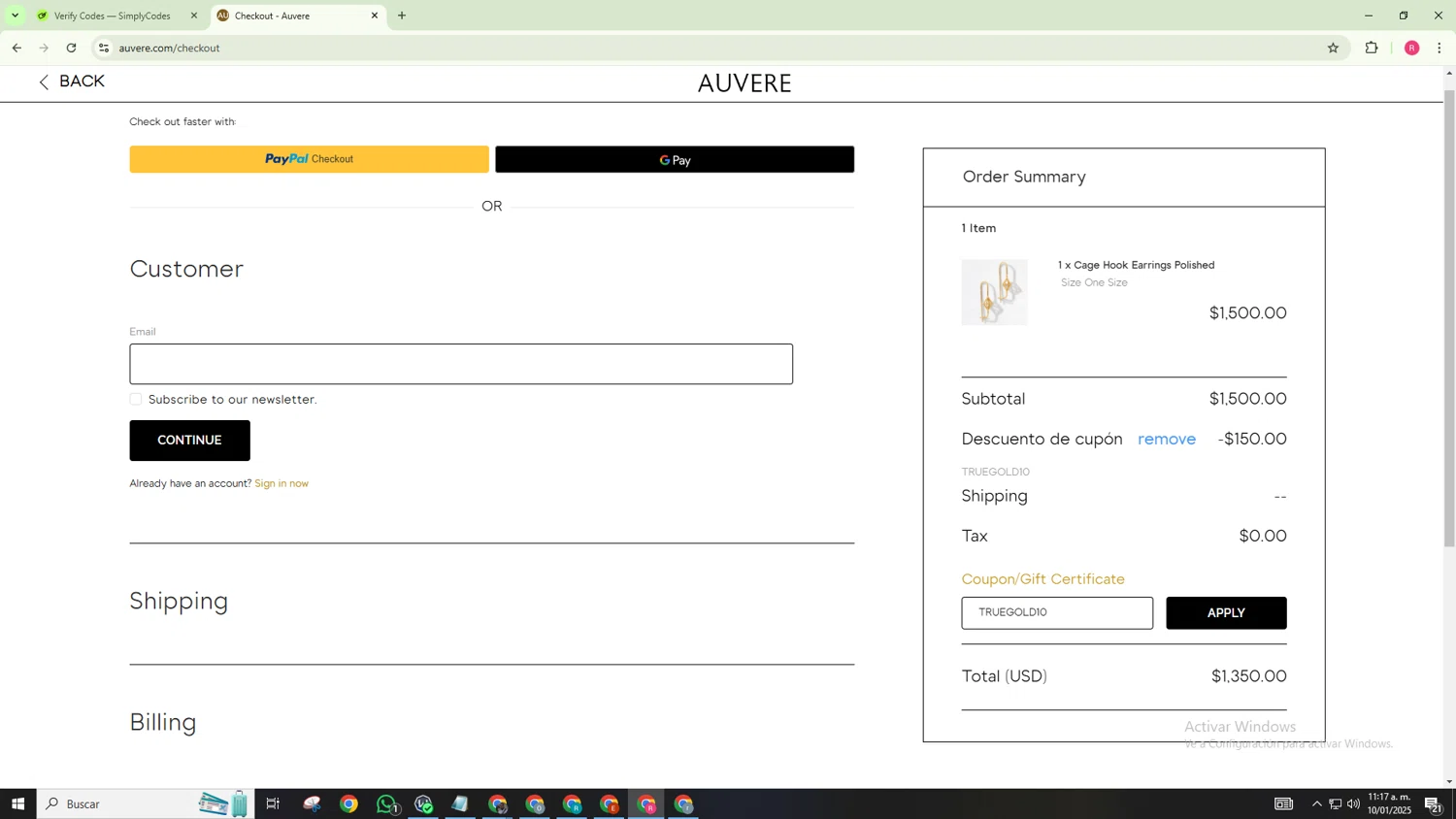
Task: Pay using Google Pay button
Action: (675, 159)
